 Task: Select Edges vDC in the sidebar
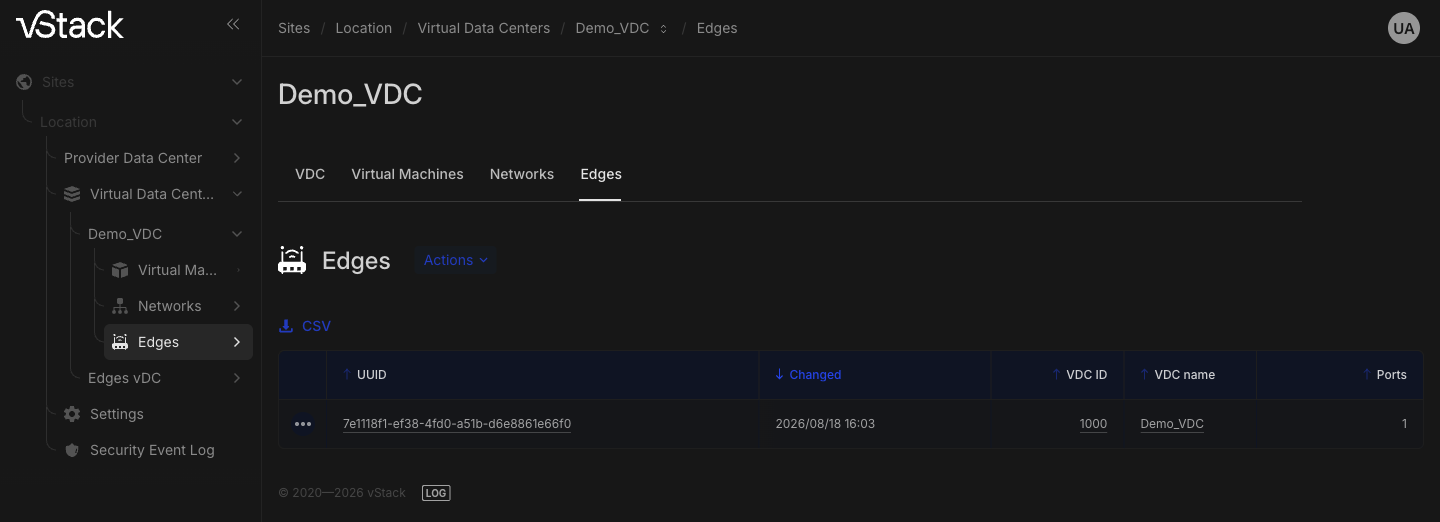coord(124,378)
